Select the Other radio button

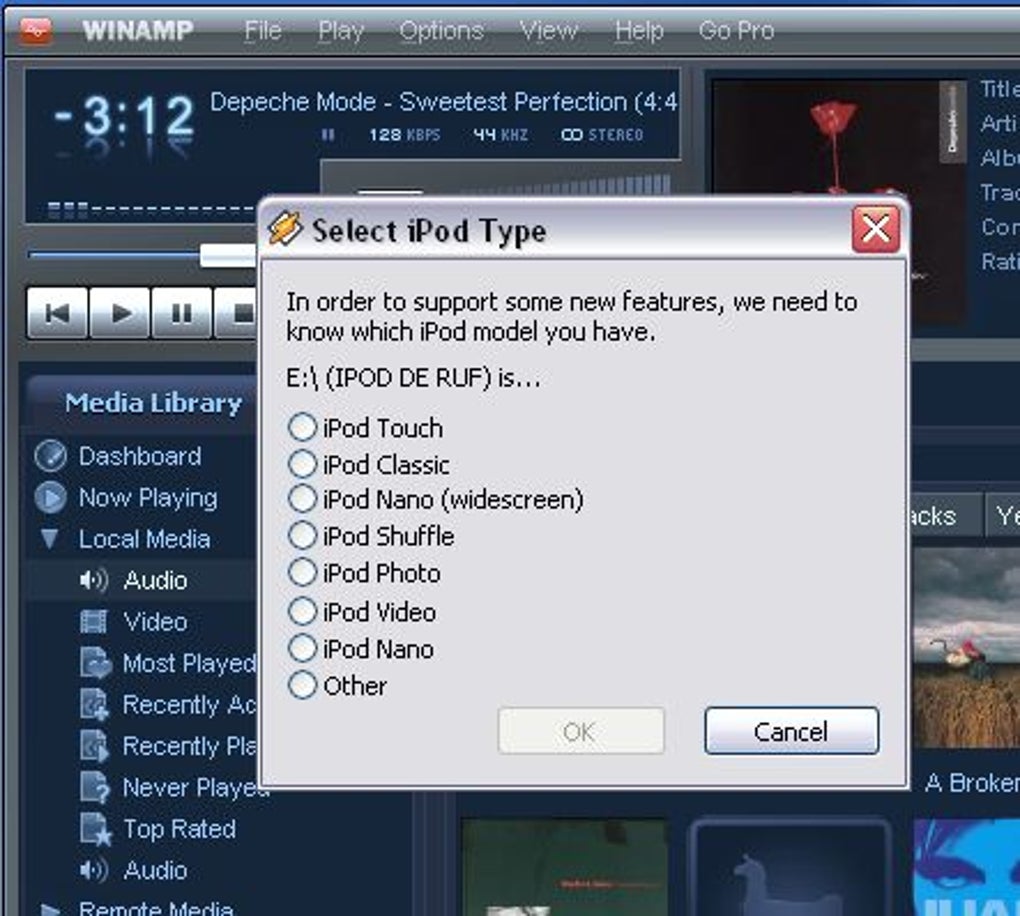point(302,685)
